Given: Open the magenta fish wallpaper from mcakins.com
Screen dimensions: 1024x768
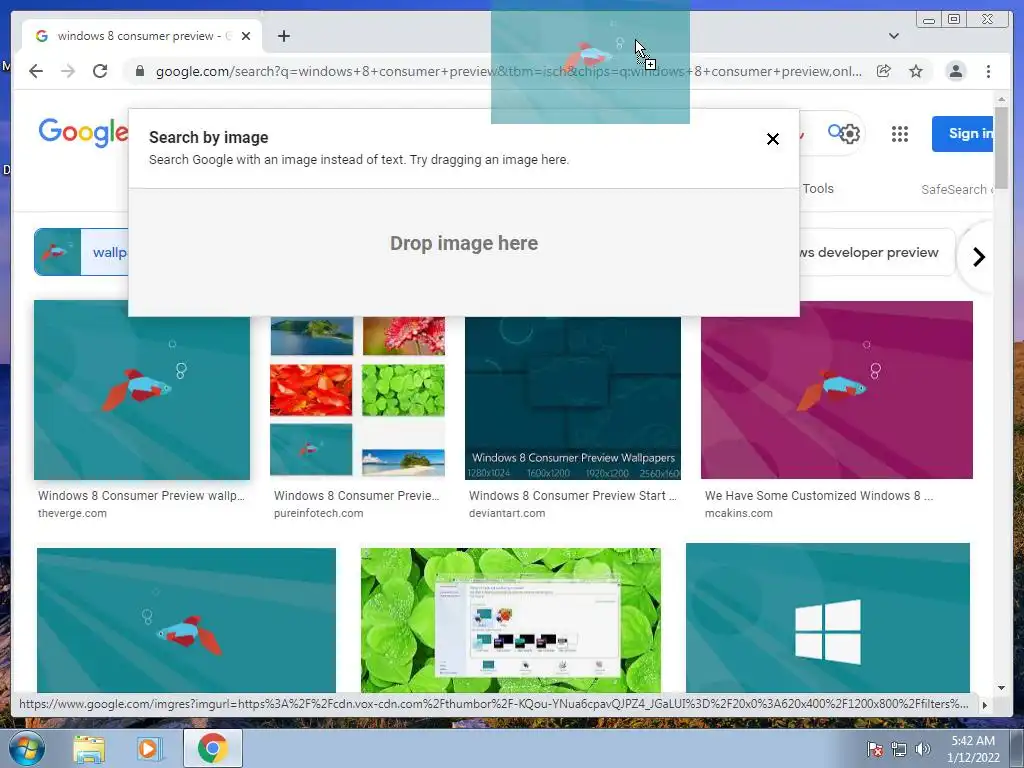Looking at the screenshot, I should tap(837, 390).
